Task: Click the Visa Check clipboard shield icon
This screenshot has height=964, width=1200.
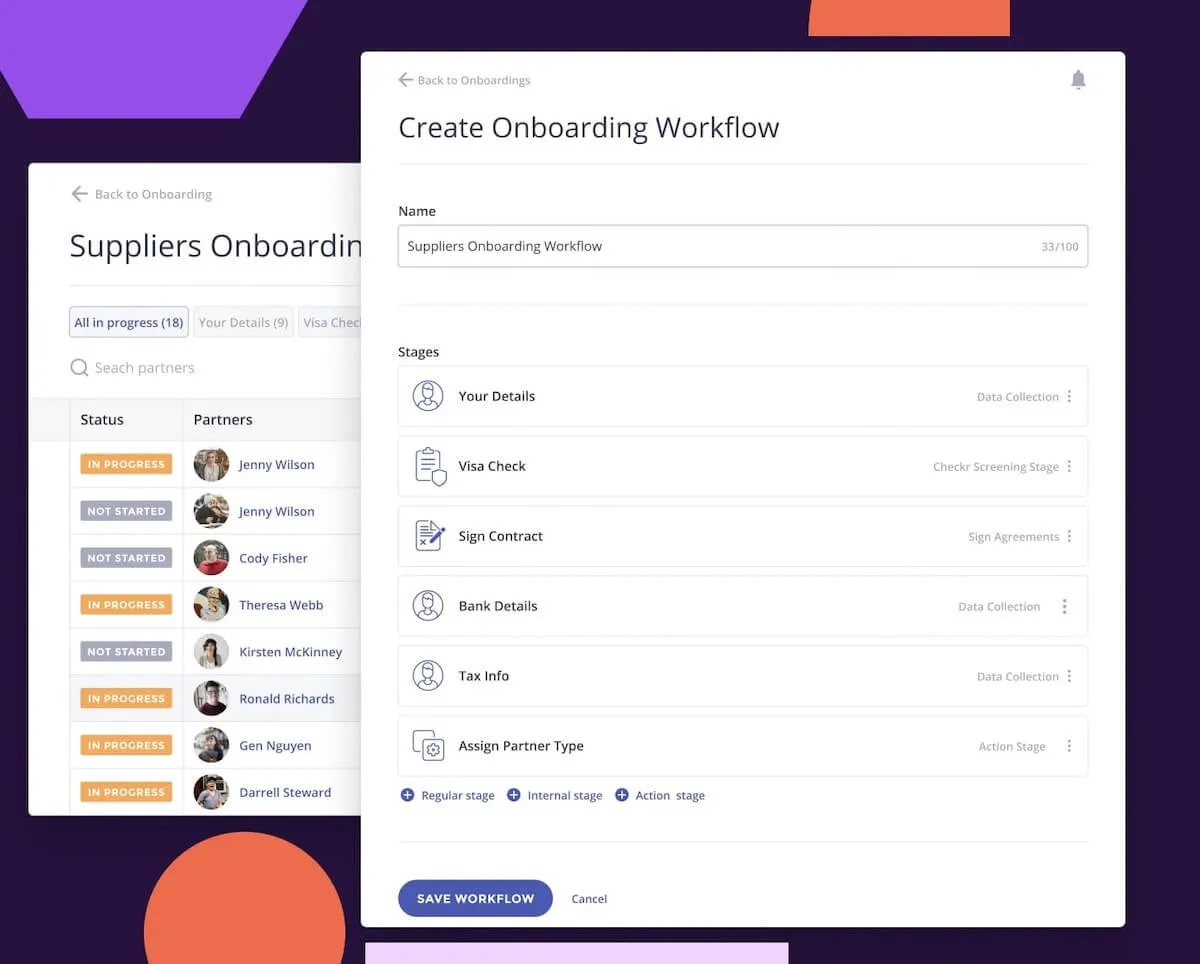Action: pos(430,466)
